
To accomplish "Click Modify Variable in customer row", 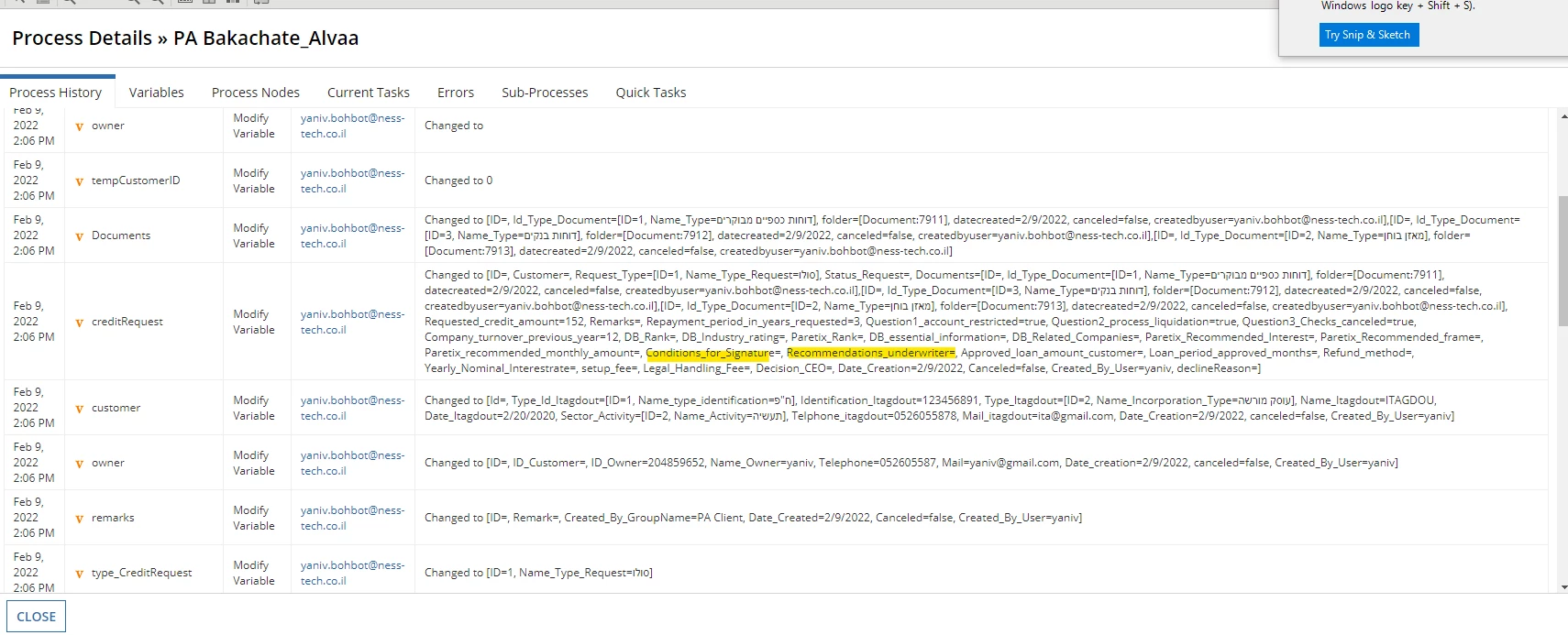I will [254, 408].
